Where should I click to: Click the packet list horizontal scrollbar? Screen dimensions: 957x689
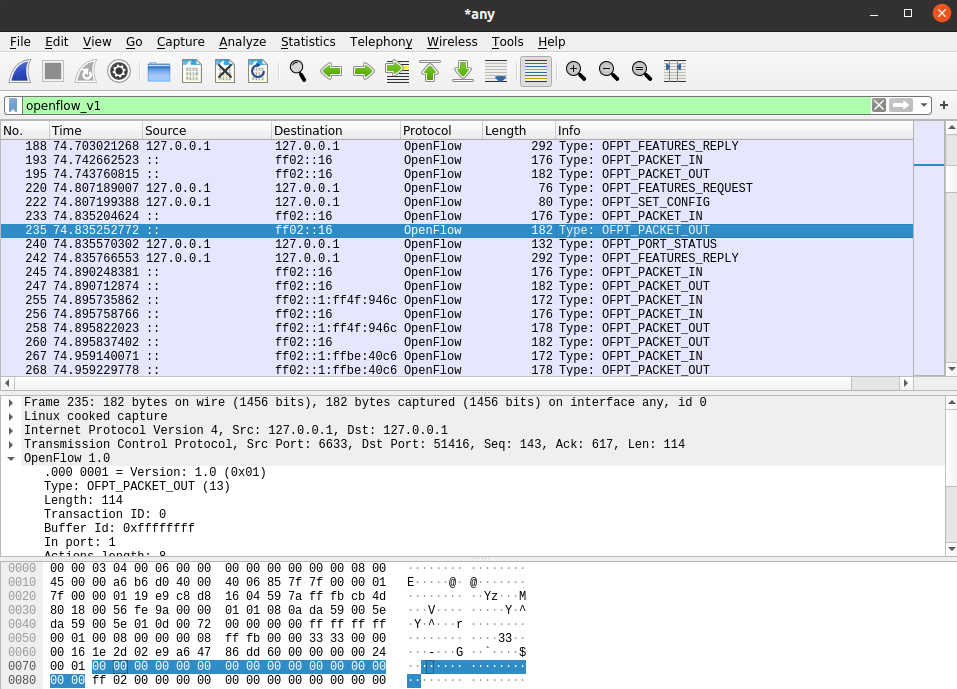click(430, 383)
